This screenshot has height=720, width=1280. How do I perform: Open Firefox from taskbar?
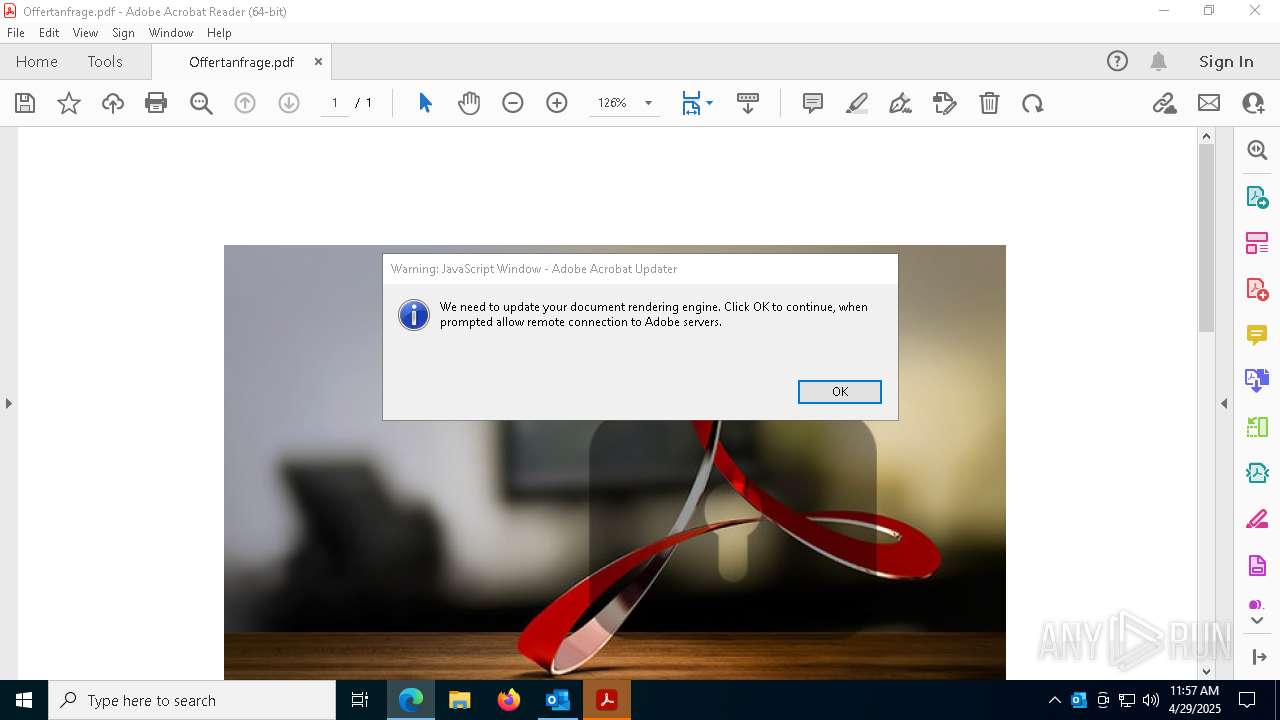(508, 700)
